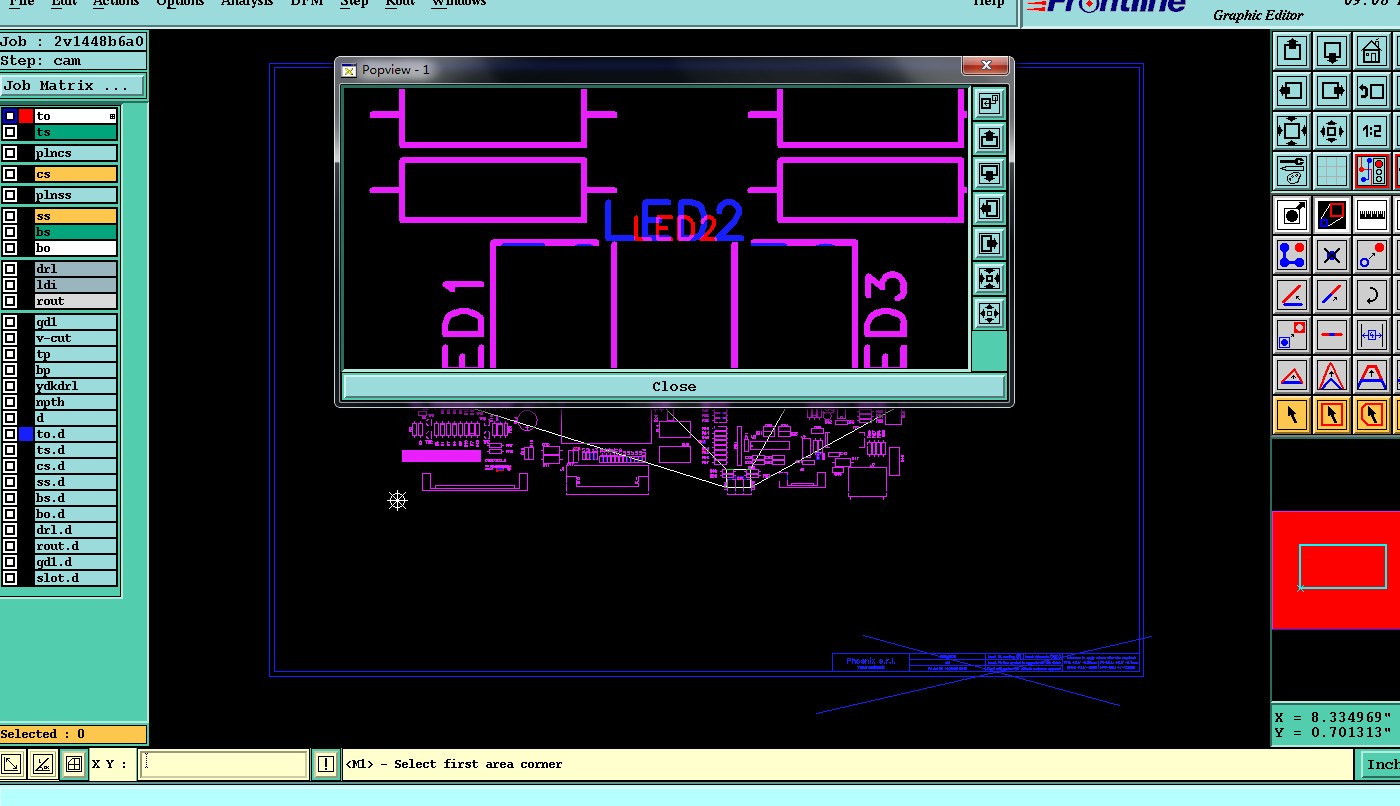Click Popview detach window icon at top

pos(989,103)
